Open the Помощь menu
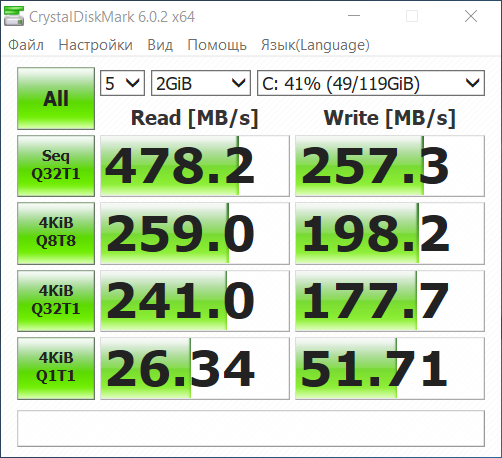 217,45
